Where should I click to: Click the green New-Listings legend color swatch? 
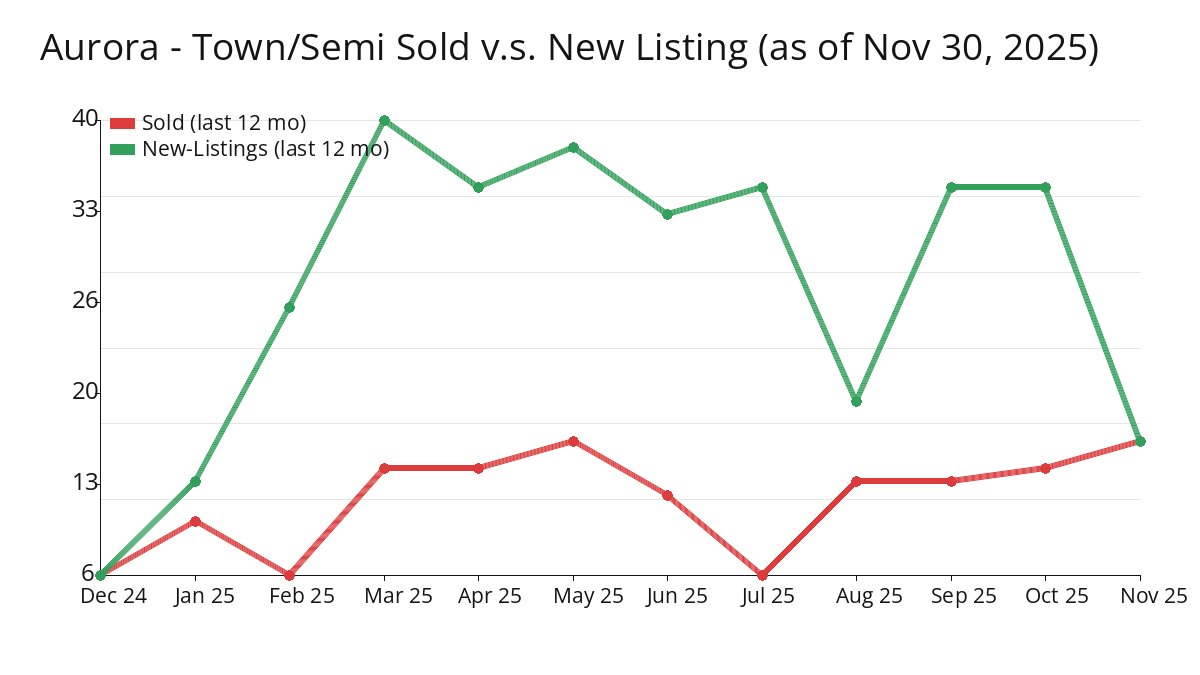pyautogui.click(x=122, y=149)
